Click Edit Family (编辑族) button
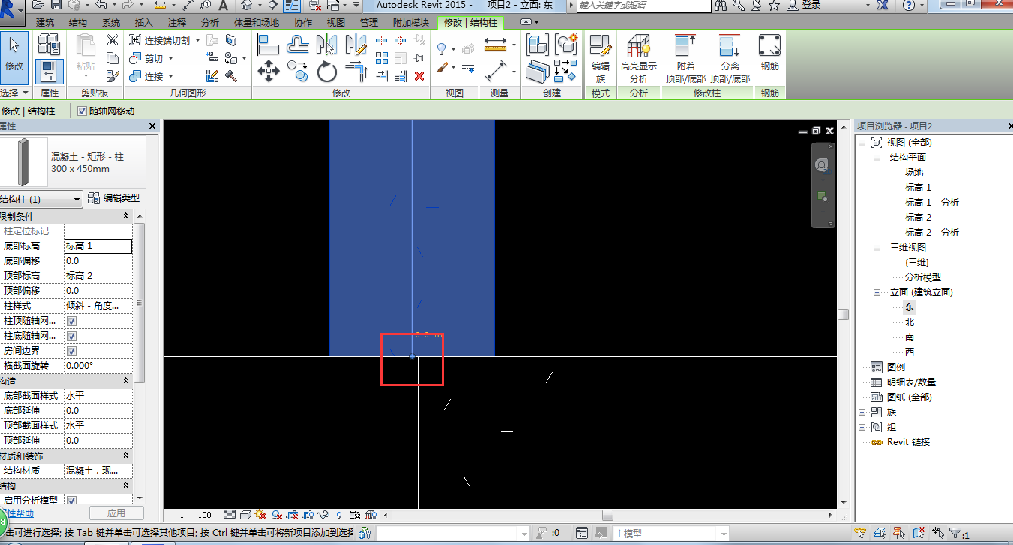1013x545 pixels. click(600, 58)
